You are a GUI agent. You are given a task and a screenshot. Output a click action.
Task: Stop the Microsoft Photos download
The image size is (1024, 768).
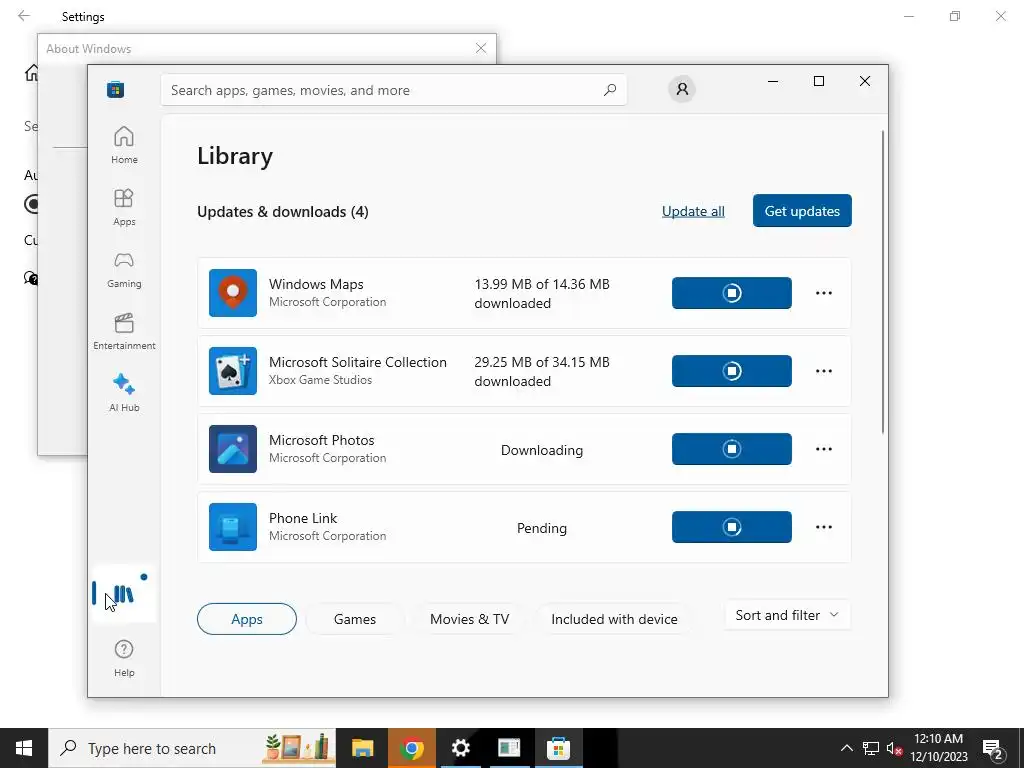731,449
